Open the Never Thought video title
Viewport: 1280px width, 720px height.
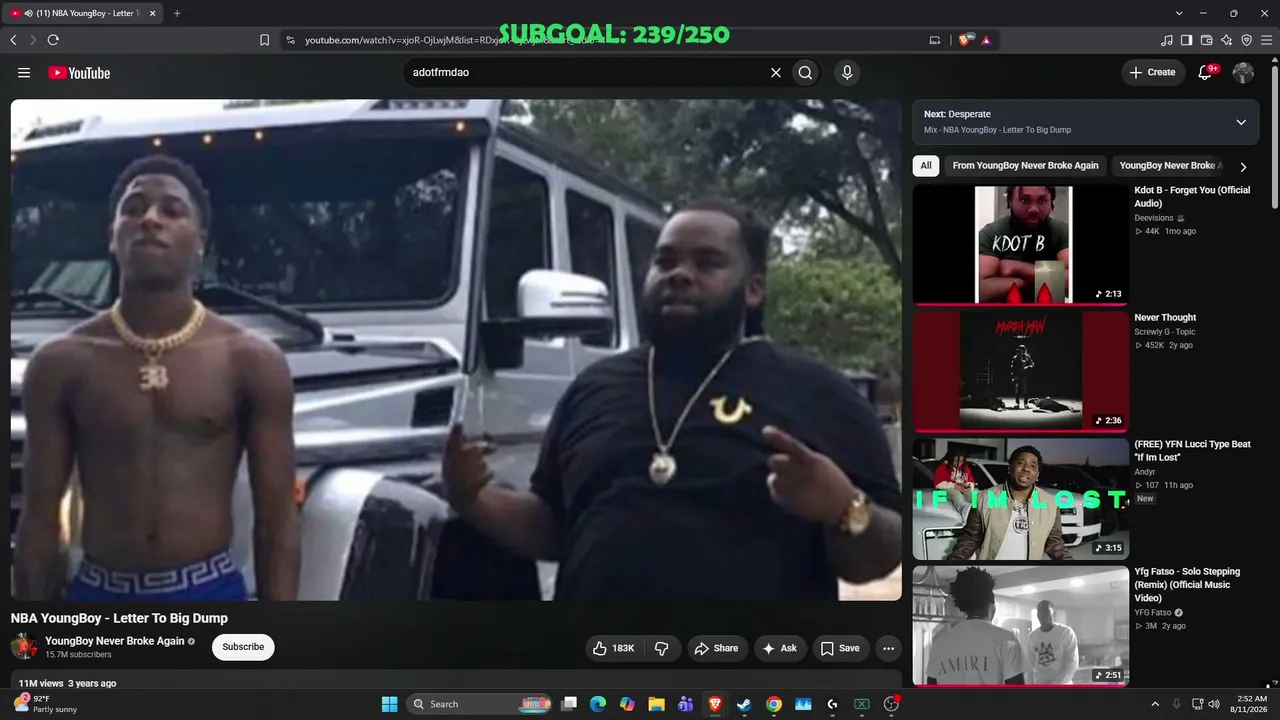tap(1165, 318)
